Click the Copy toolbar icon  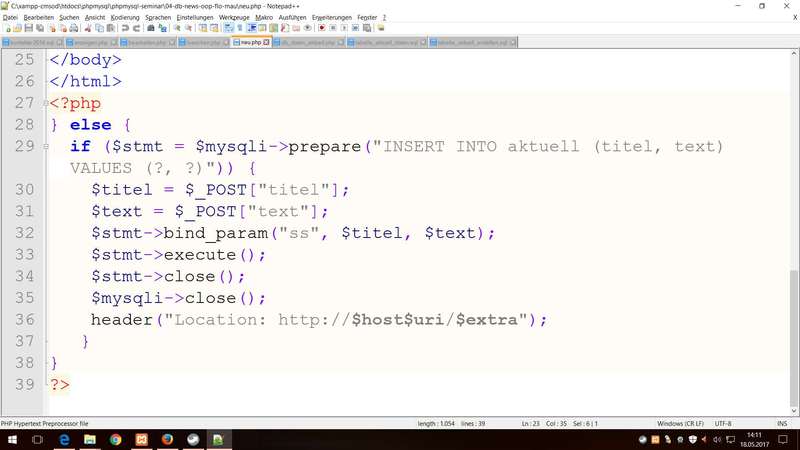point(99,28)
